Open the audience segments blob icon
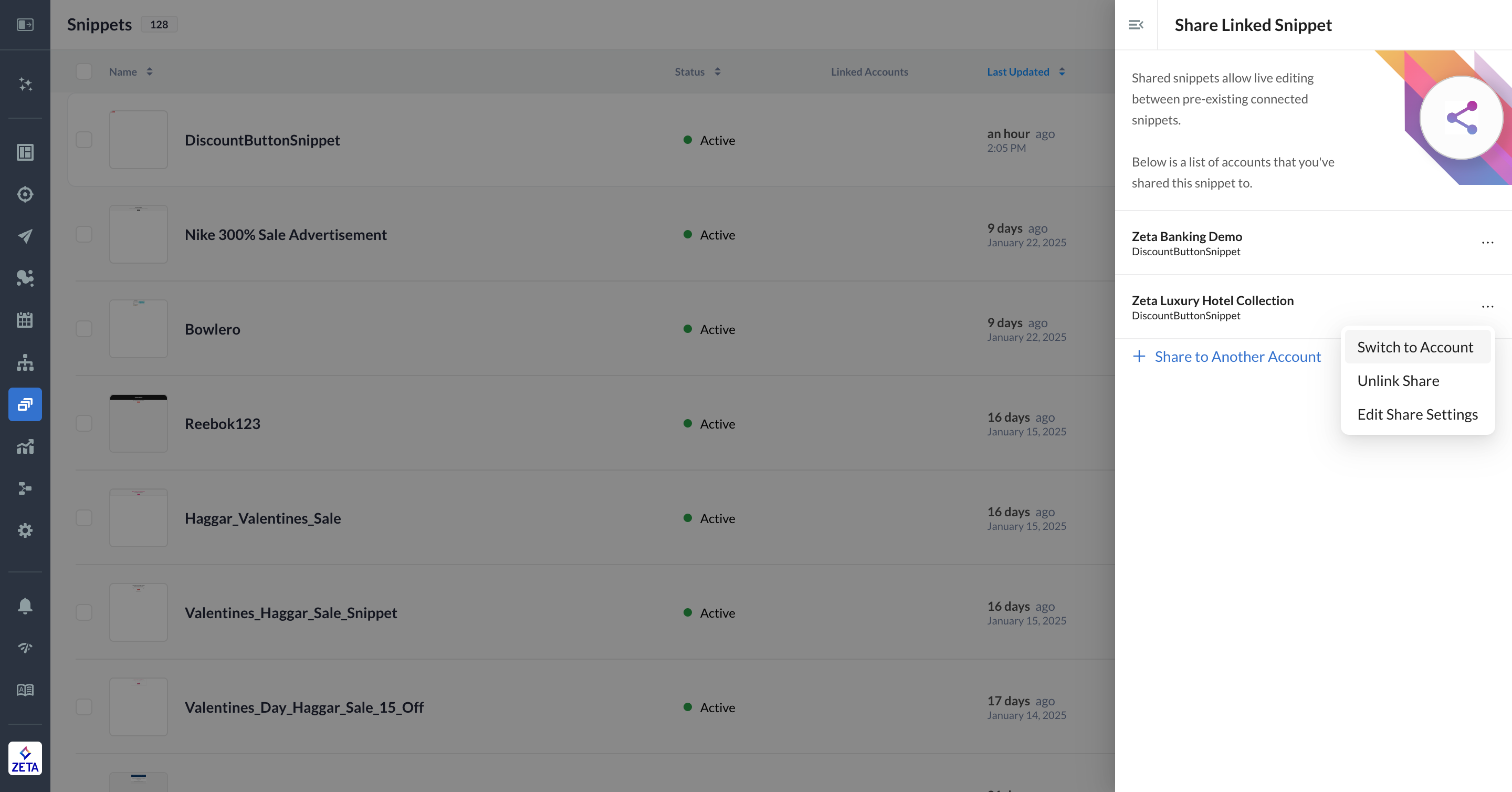This screenshot has height=792, width=1512. click(x=25, y=278)
